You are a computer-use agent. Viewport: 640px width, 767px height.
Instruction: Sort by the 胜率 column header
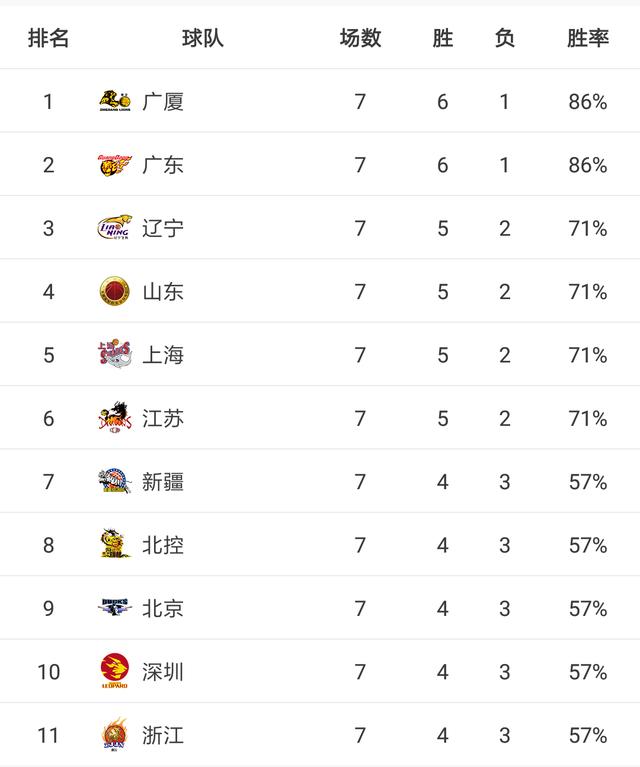point(588,38)
